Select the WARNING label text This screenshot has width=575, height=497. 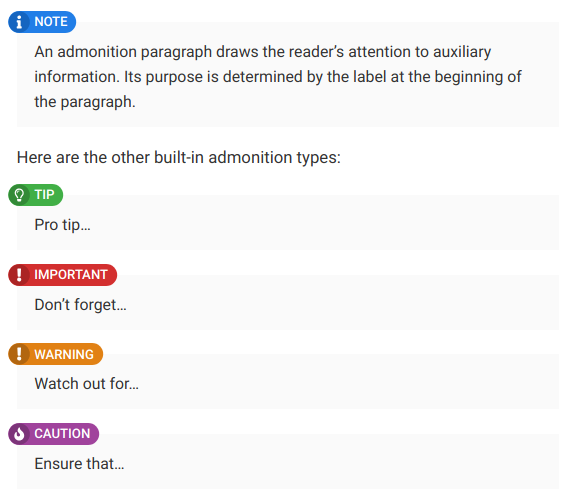point(64,354)
